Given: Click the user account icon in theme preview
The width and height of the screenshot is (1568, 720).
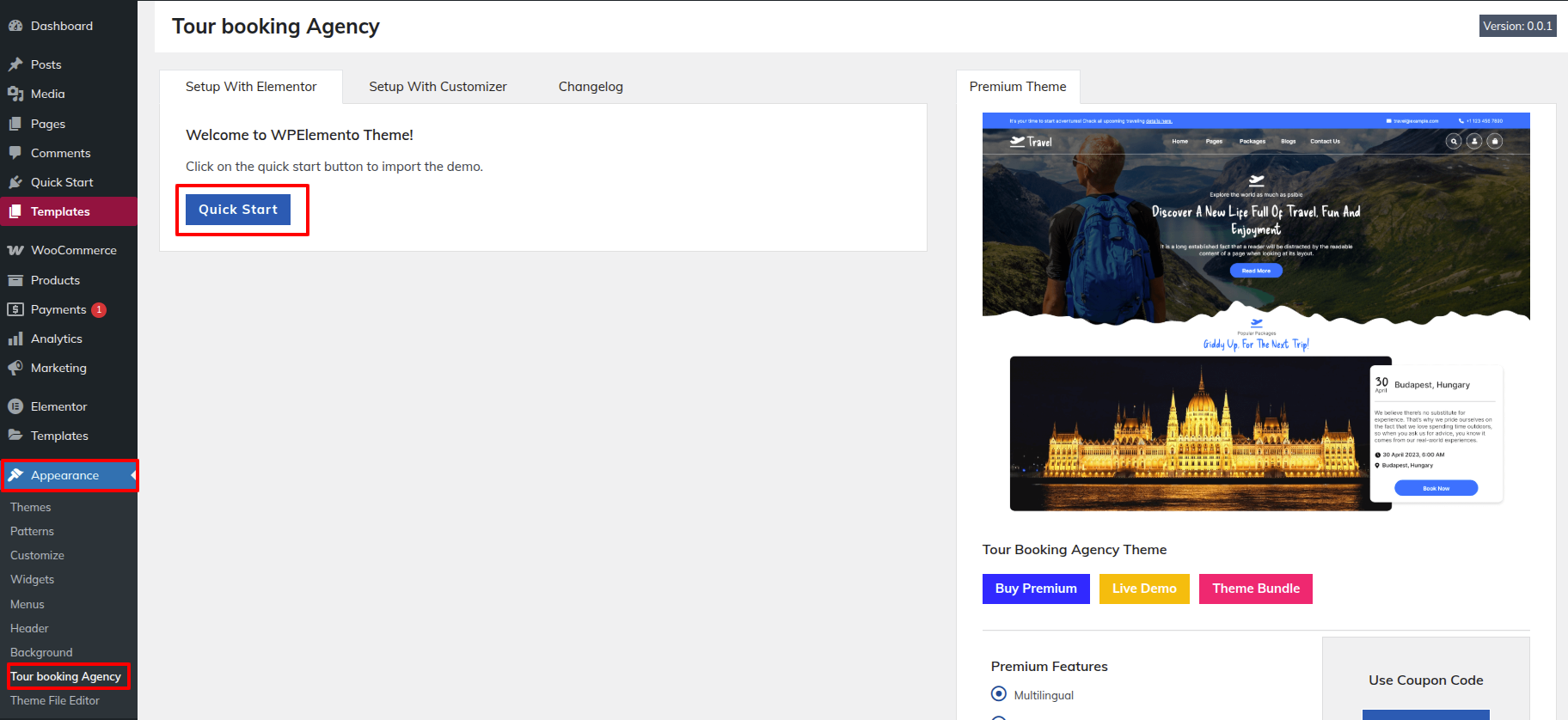Looking at the screenshot, I should click(1474, 141).
